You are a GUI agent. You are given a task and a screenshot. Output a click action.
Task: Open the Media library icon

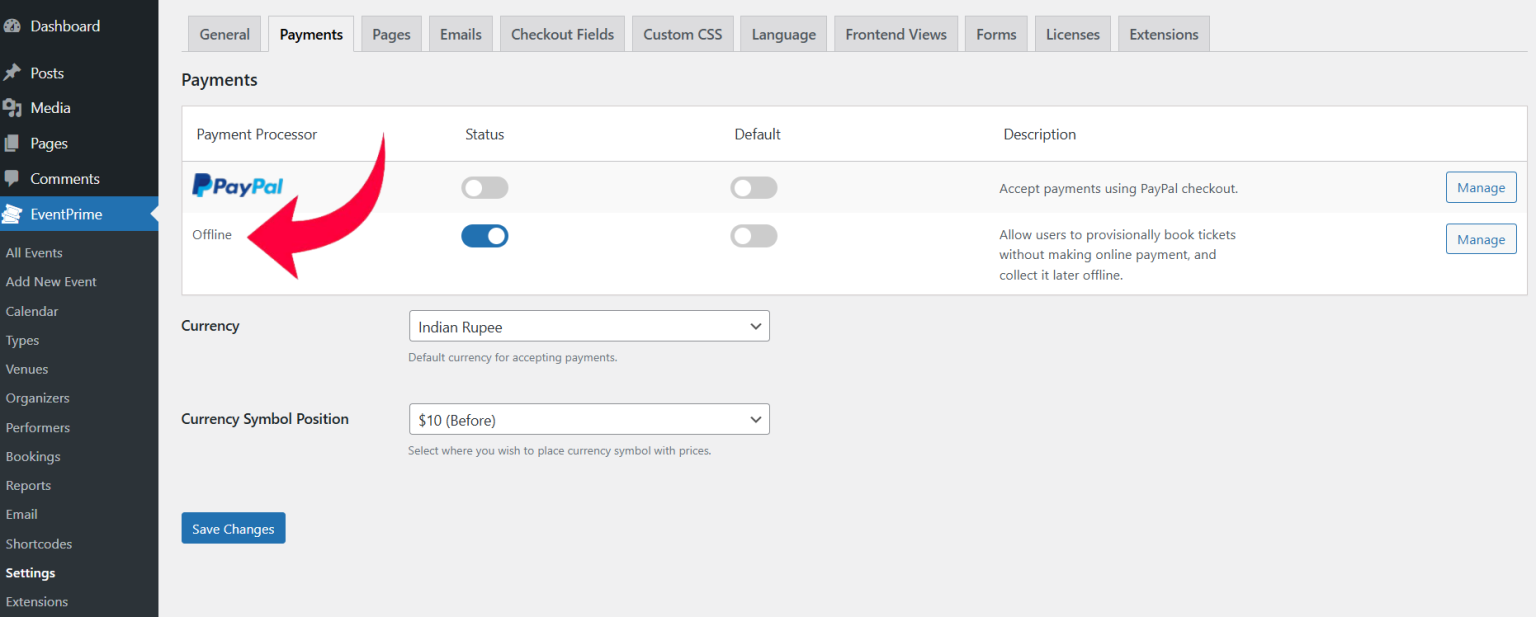pyautogui.click(x=21, y=107)
